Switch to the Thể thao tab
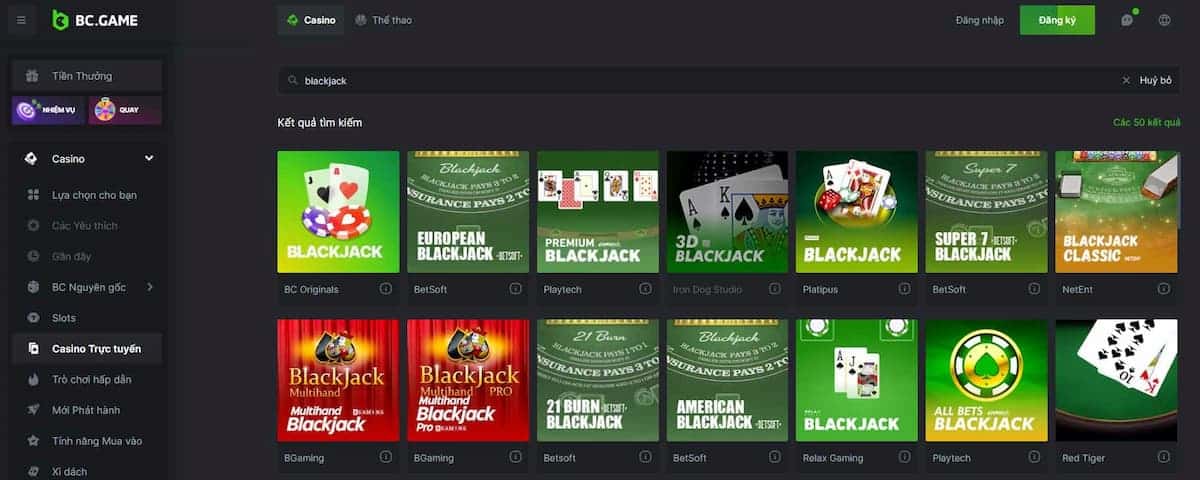Viewport: 1200px width, 480px height. tap(384, 20)
